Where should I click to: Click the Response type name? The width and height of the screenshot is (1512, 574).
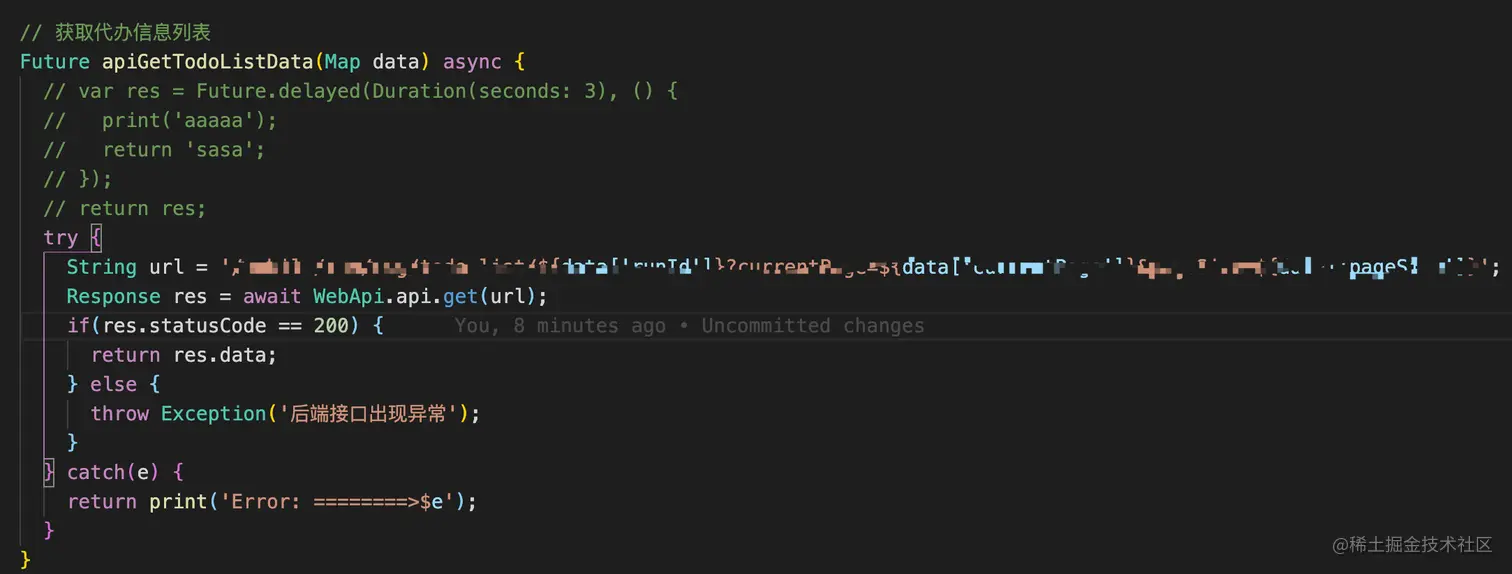(113, 297)
